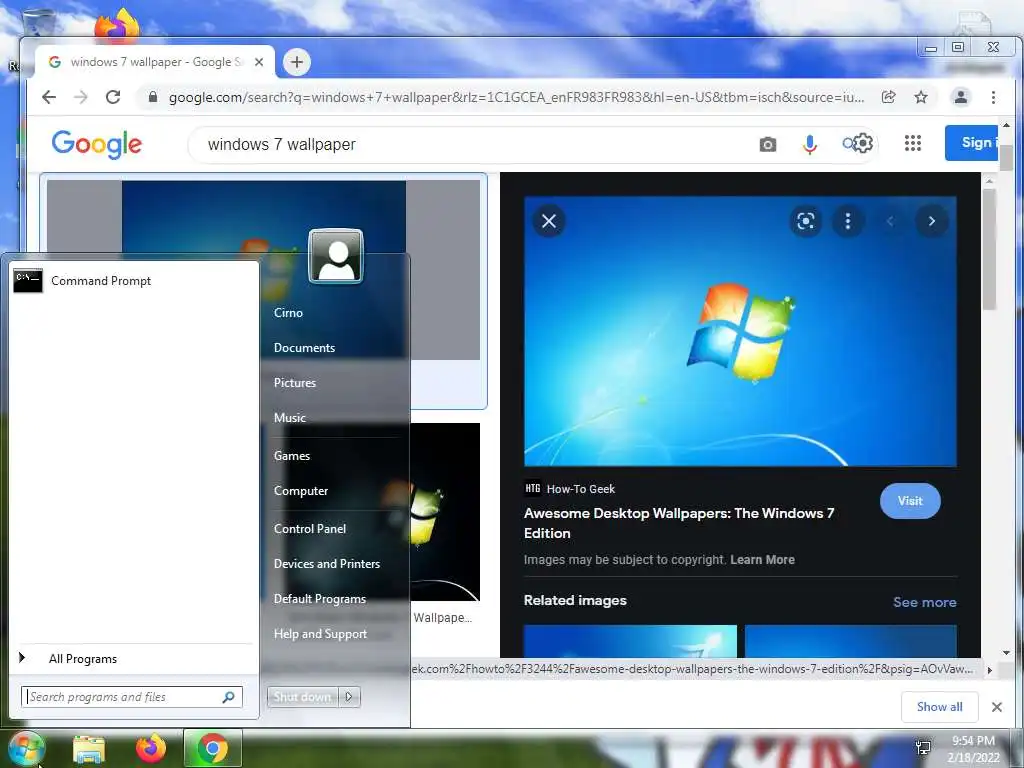Open Control Panel

(310, 529)
